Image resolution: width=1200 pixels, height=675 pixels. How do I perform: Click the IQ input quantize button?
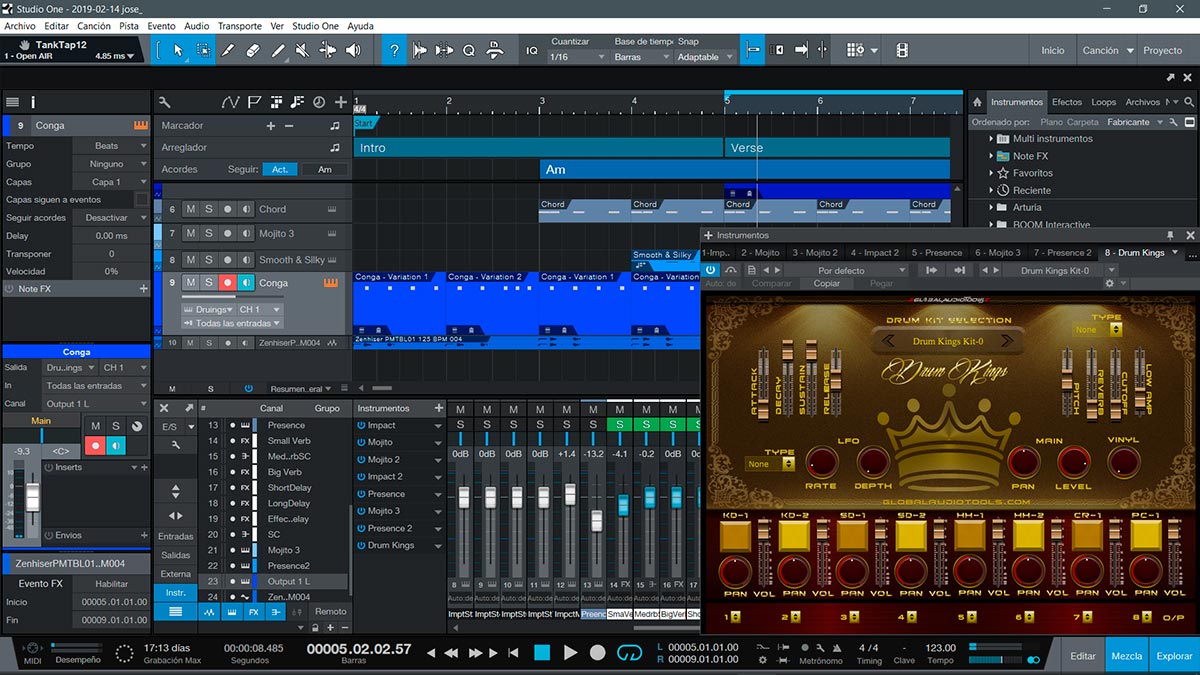click(531, 50)
